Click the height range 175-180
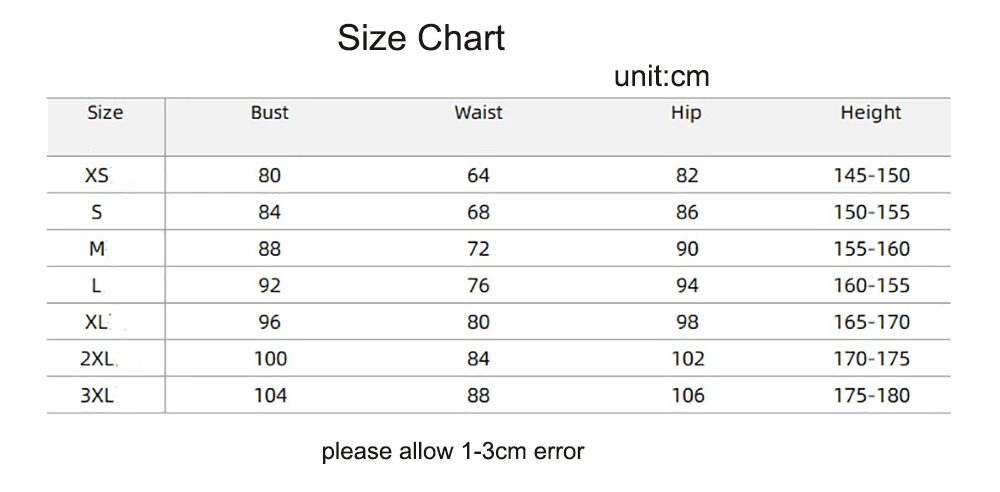The width and height of the screenshot is (1000, 492). coord(872,395)
